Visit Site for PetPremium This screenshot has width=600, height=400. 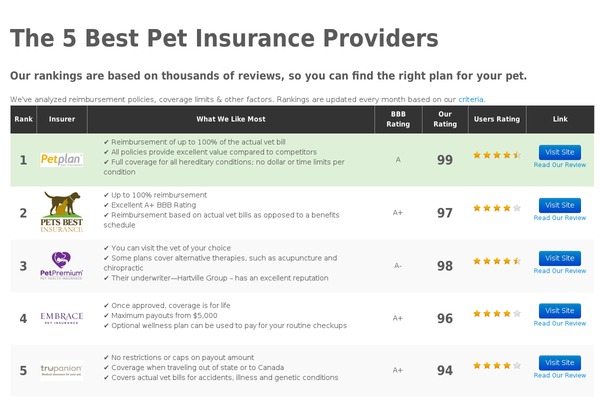[x=560, y=258]
